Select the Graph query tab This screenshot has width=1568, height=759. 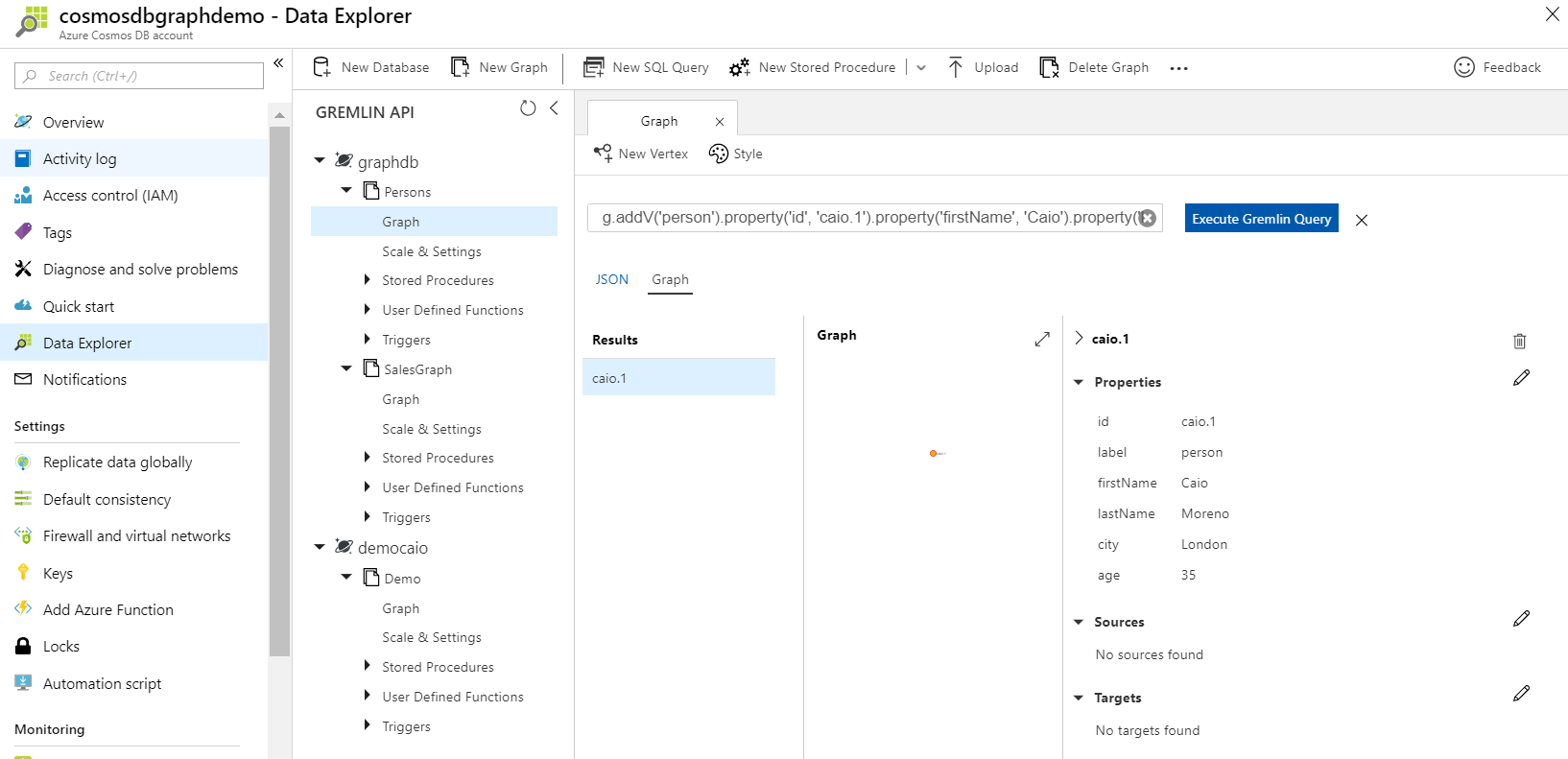click(659, 121)
